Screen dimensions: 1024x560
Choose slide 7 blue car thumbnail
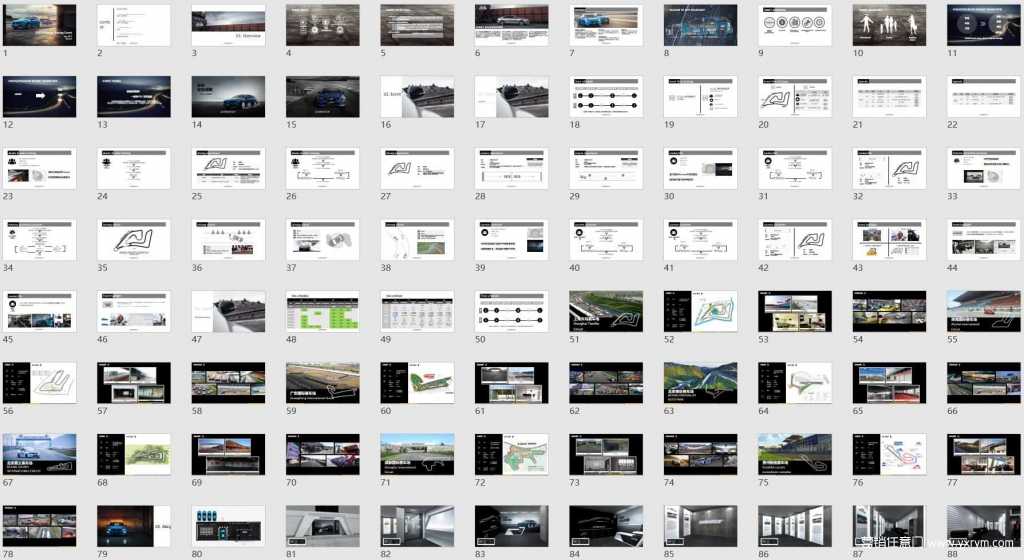click(x=606, y=25)
